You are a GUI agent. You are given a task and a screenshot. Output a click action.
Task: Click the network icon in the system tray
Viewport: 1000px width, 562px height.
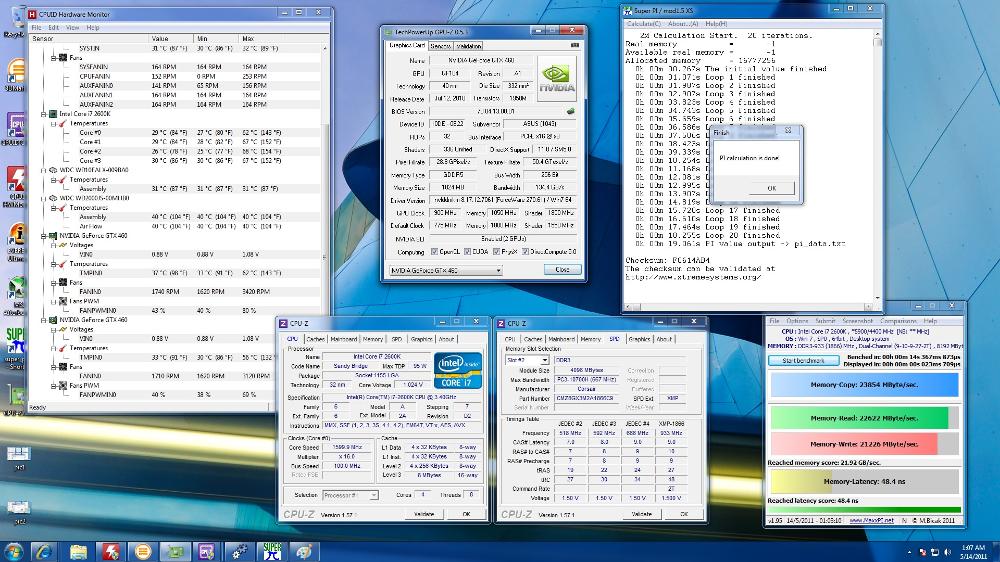pos(934,552)
